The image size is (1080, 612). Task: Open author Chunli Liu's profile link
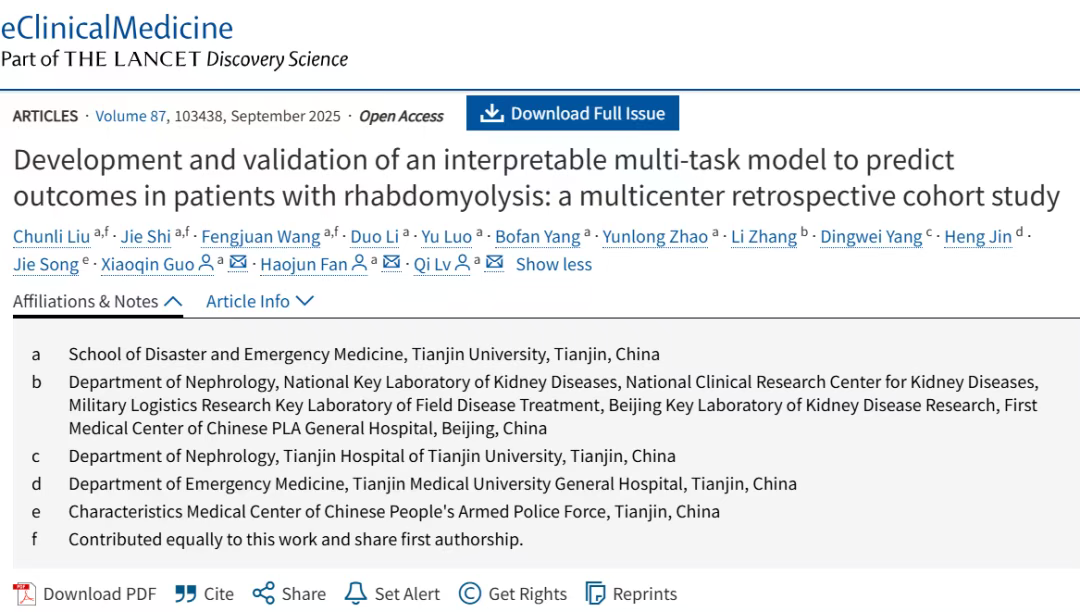click(x=51, y=237)
